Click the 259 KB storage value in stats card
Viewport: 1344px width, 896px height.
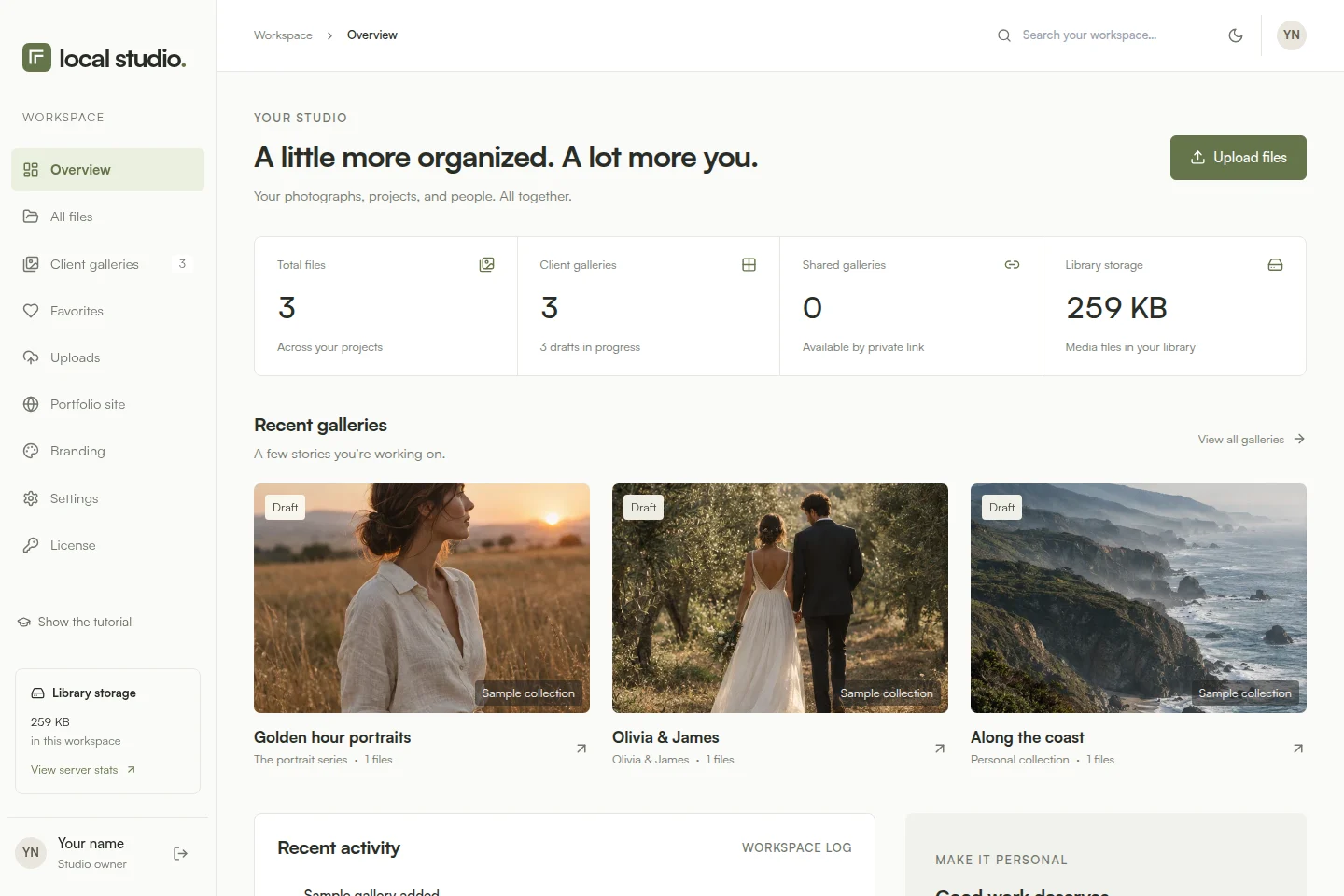click(x=1116, y=308)
